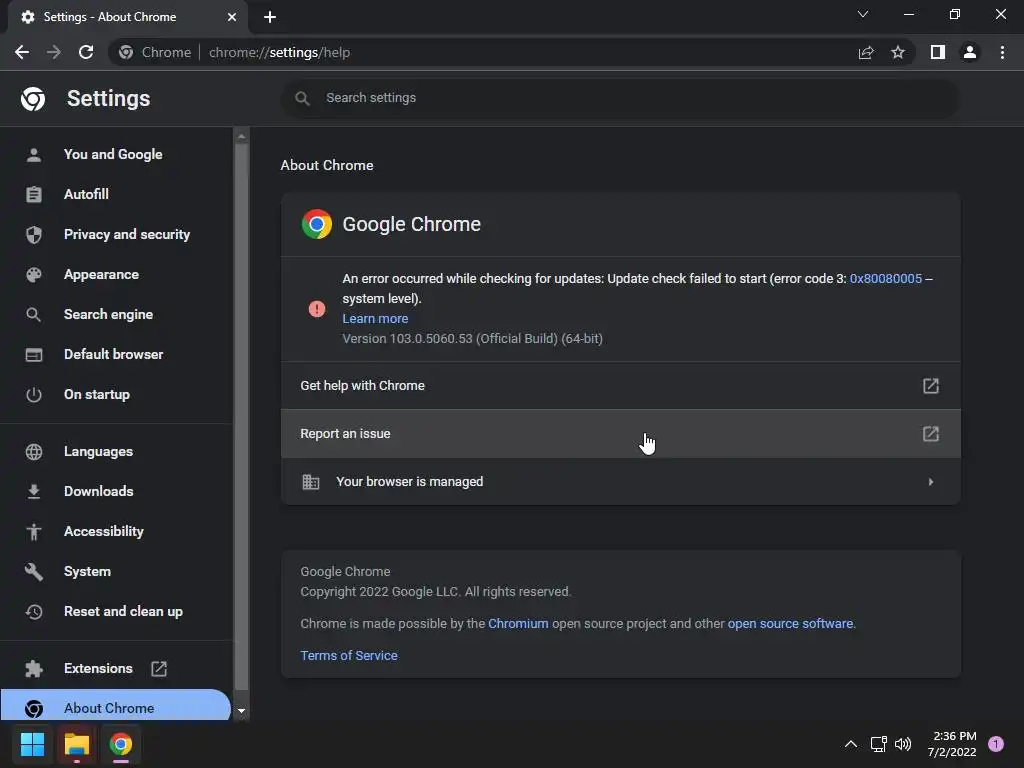The width and height of the screenshot is (1024, 768).
Task: Click the Privacy shield icon
Action: pos(34,234)
